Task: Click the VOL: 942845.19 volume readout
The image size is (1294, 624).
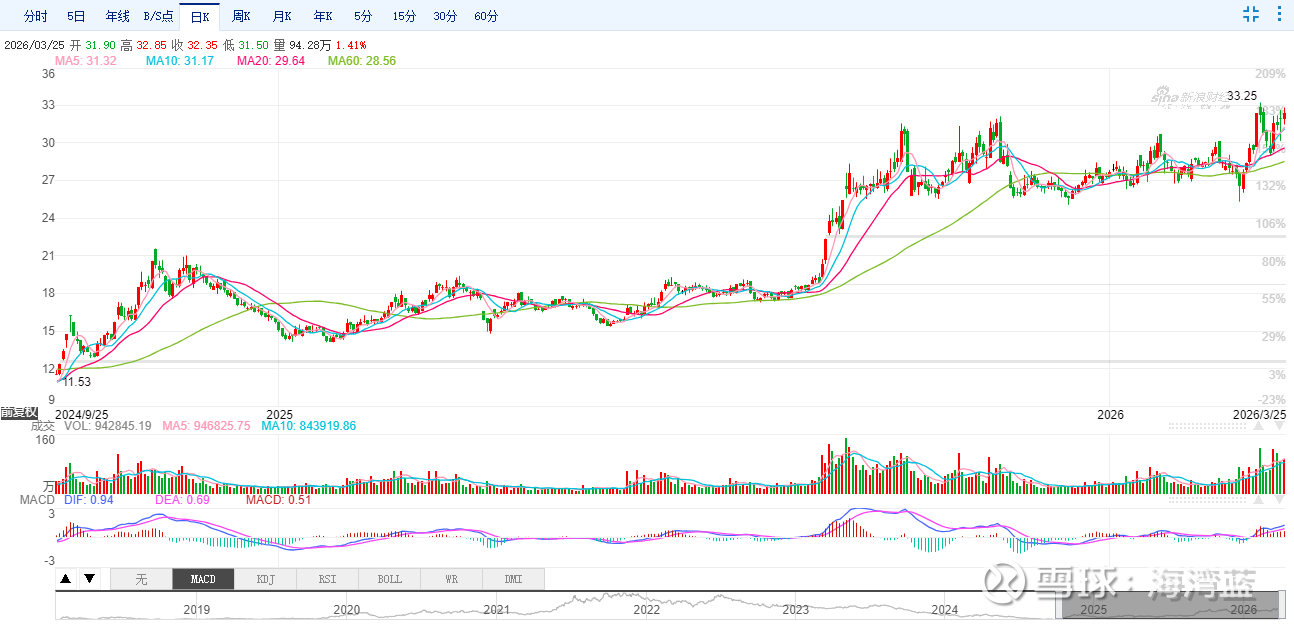Action: [x=107, y=426]
